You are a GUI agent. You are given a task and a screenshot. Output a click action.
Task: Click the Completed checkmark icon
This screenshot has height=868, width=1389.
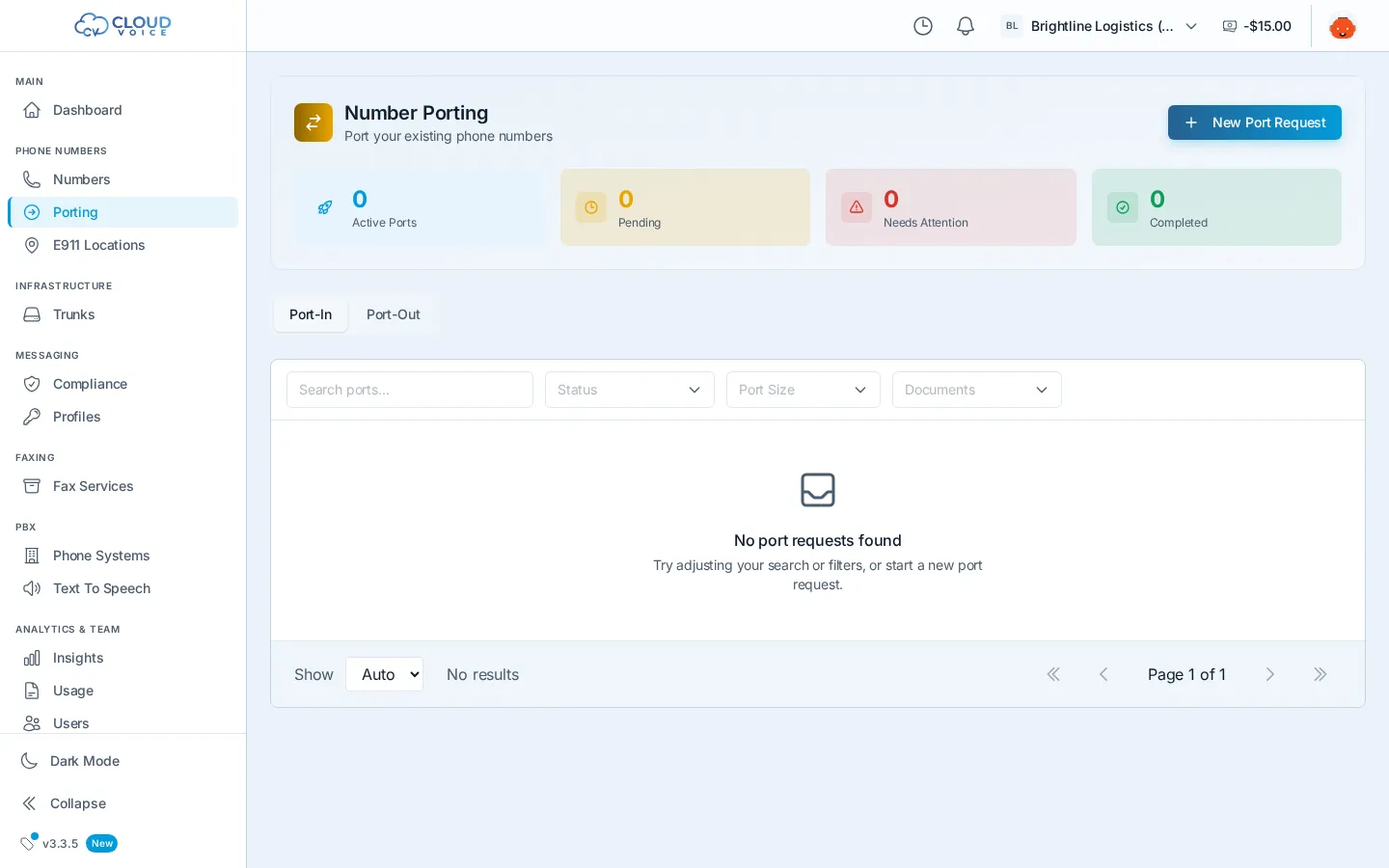pyautogui.click(x=1123, y=207)
